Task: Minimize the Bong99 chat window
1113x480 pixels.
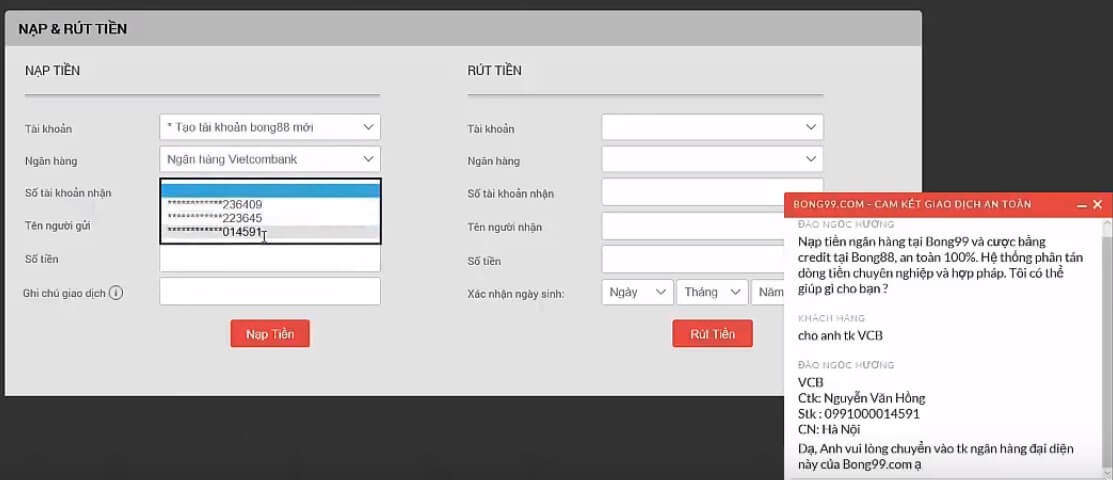Action: pos(1081,204)
